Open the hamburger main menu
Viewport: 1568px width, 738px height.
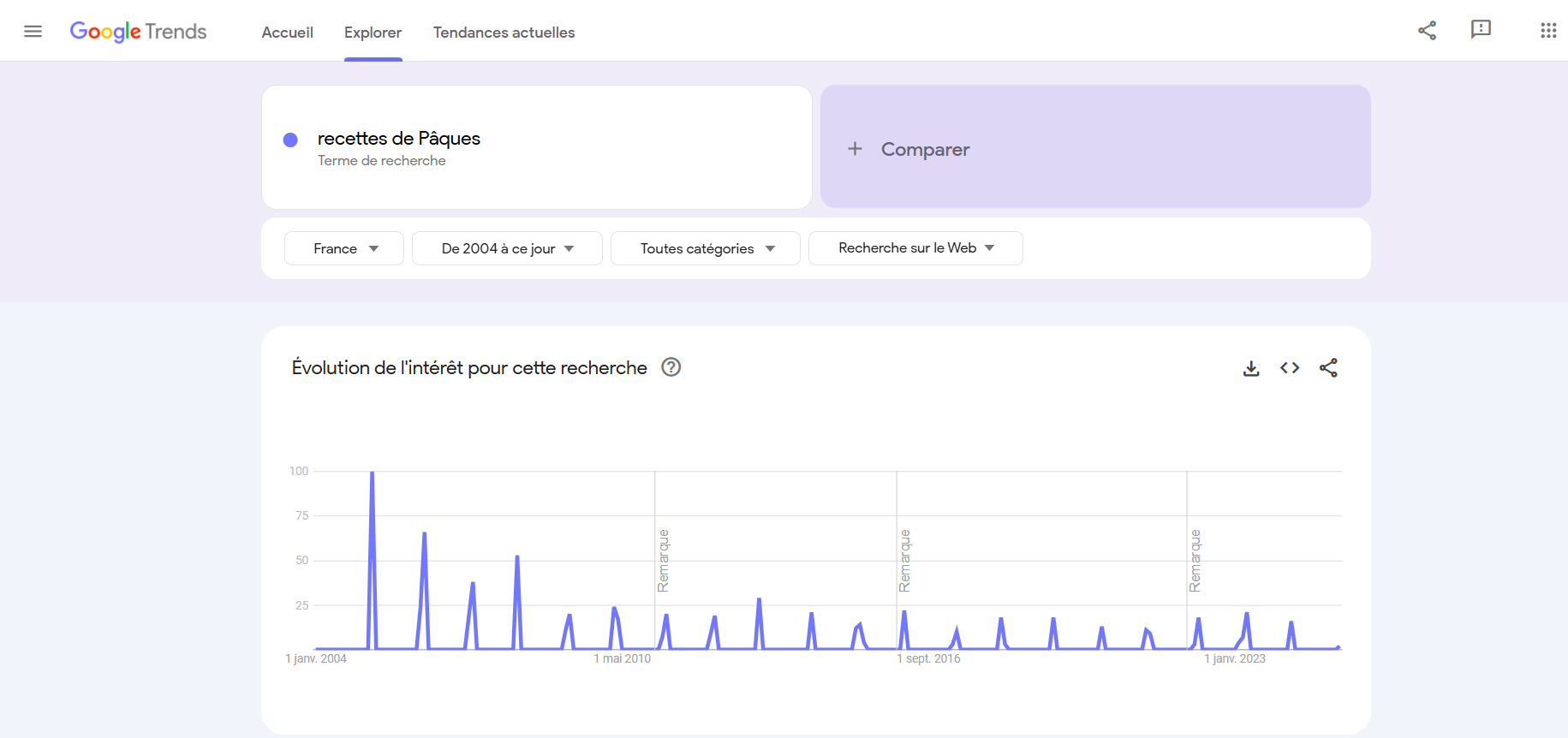(33, 32)
